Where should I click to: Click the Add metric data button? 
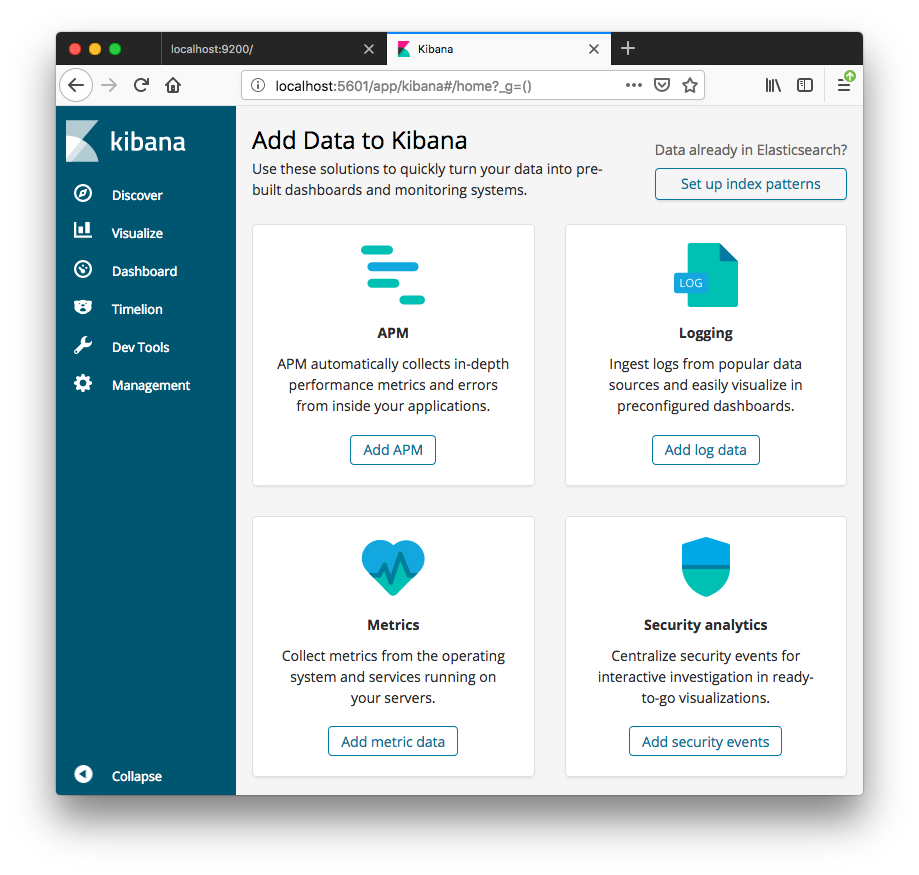[x=393, y=741]
